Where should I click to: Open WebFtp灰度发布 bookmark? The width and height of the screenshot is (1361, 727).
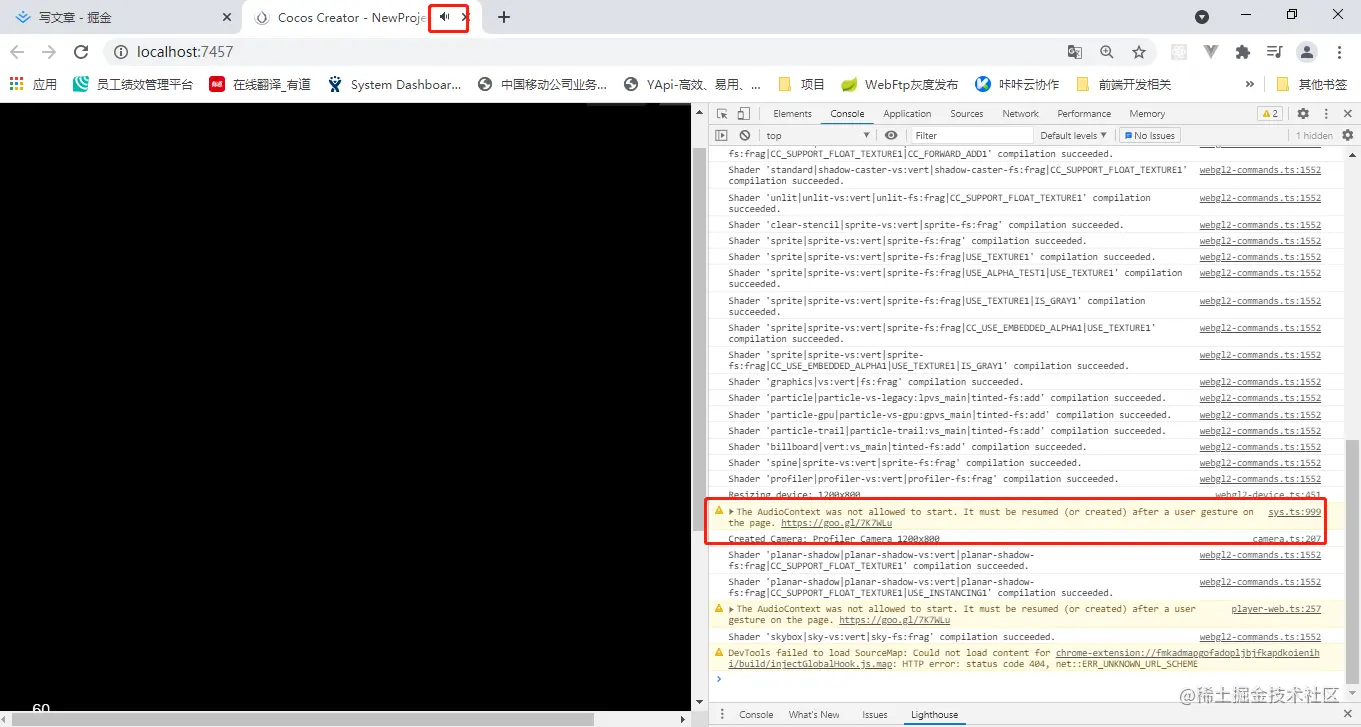(x=899, y=85)
